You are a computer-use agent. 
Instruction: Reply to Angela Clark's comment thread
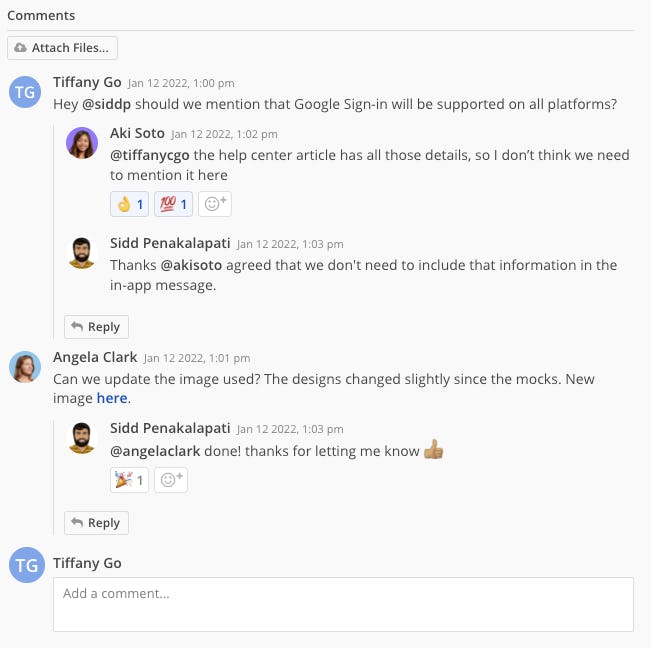[96, 523]
